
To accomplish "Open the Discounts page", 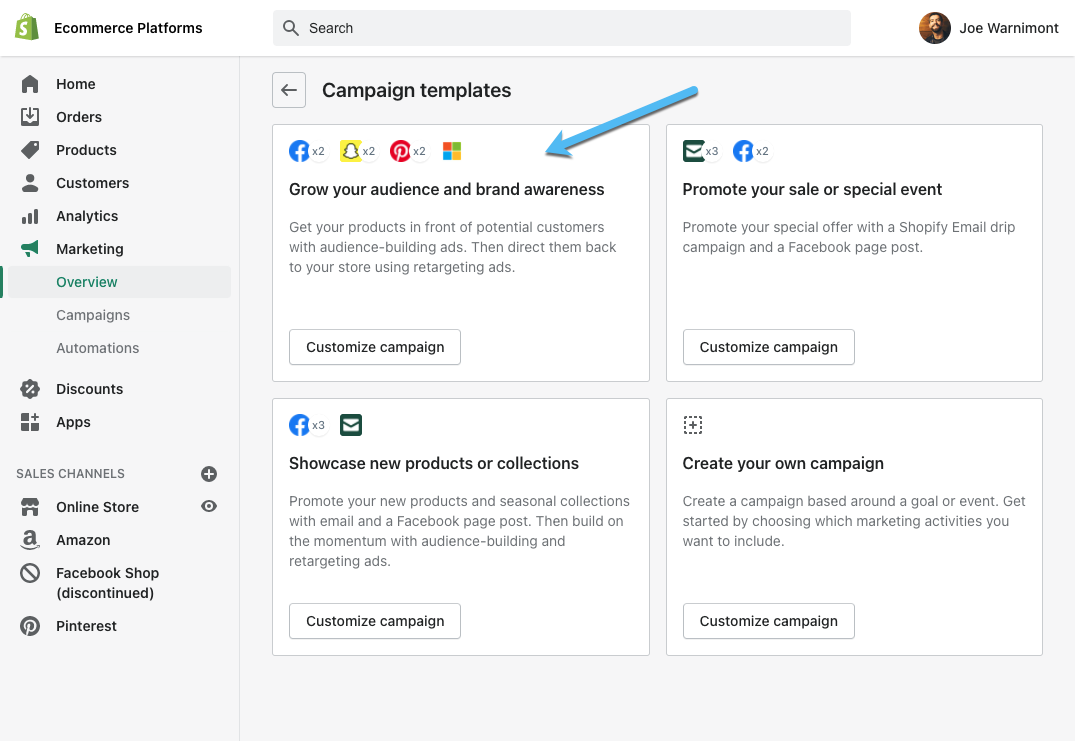I will 89,389.
